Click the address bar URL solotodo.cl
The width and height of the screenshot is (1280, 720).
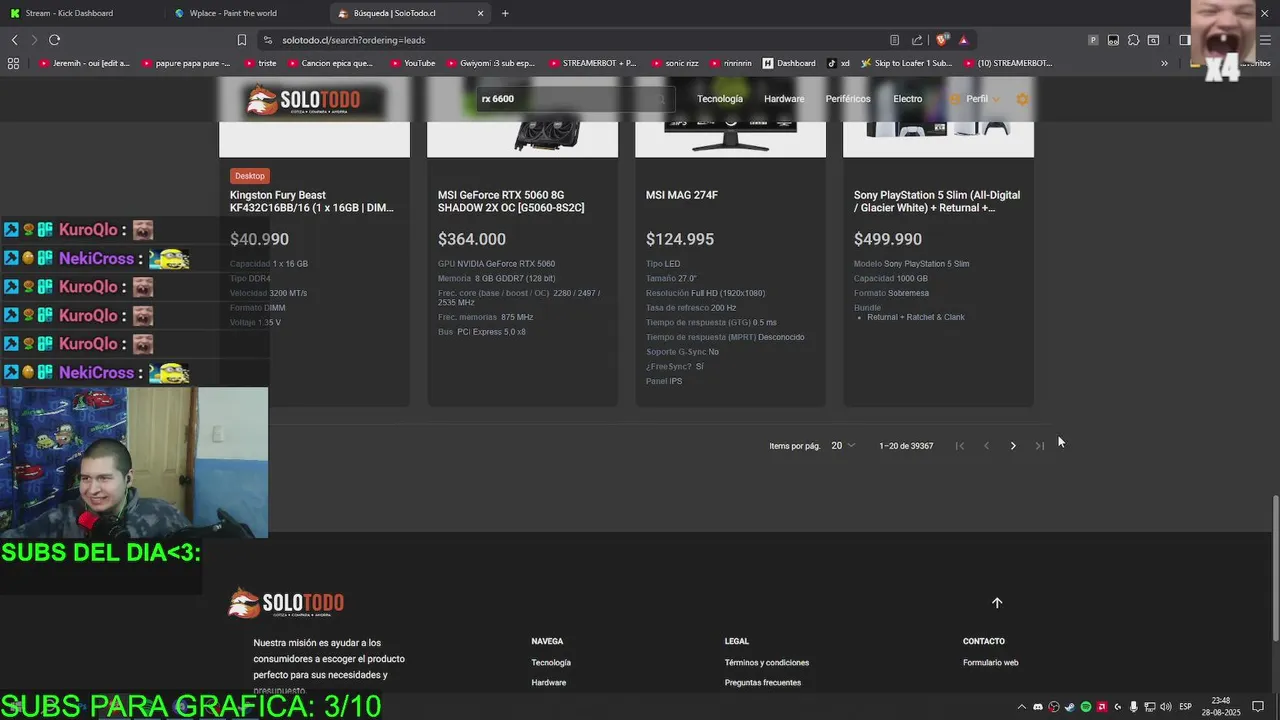pyautogui.click(x=354, y=40)
